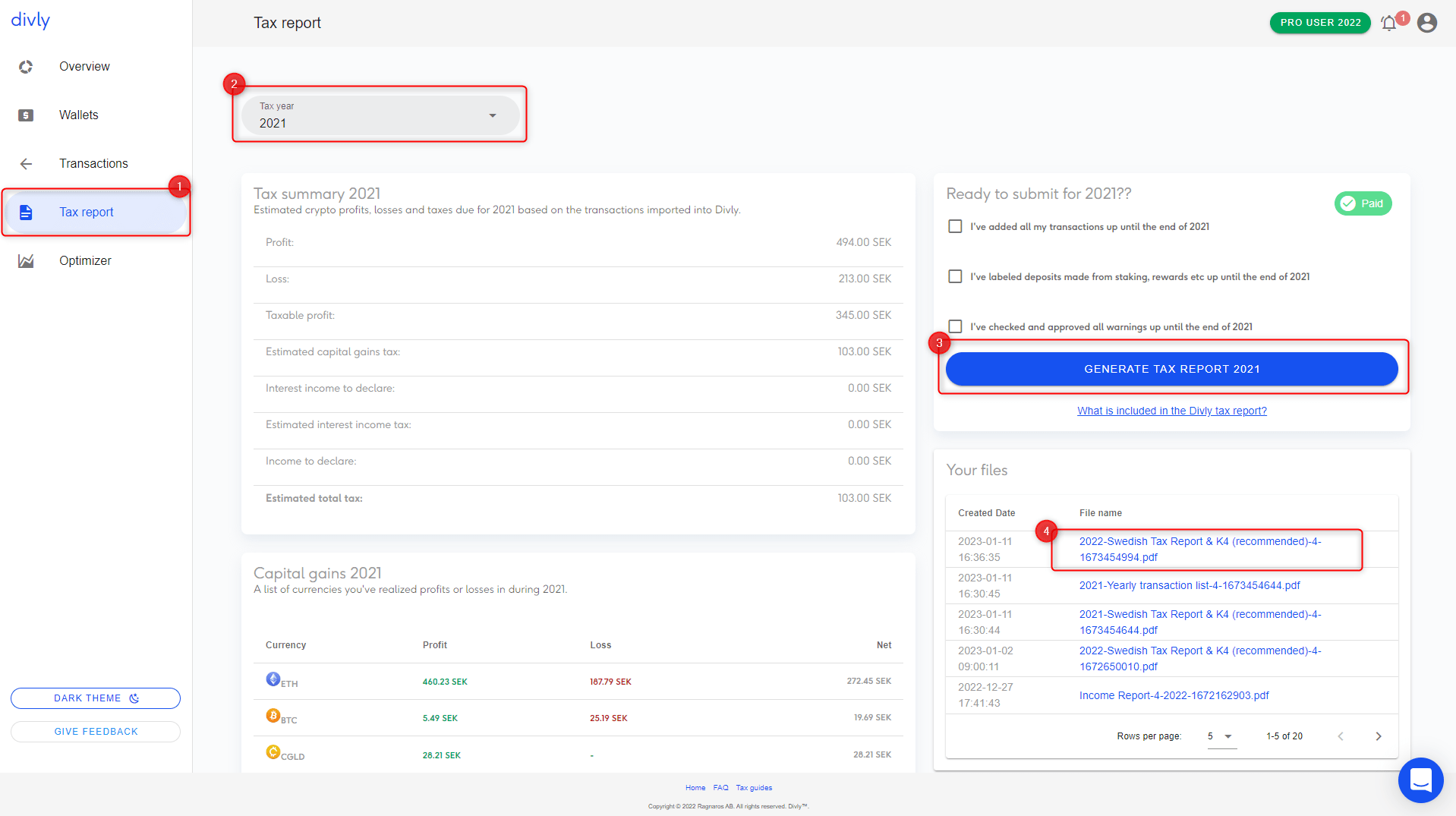Click Tax guides footer link

[754, 788]
